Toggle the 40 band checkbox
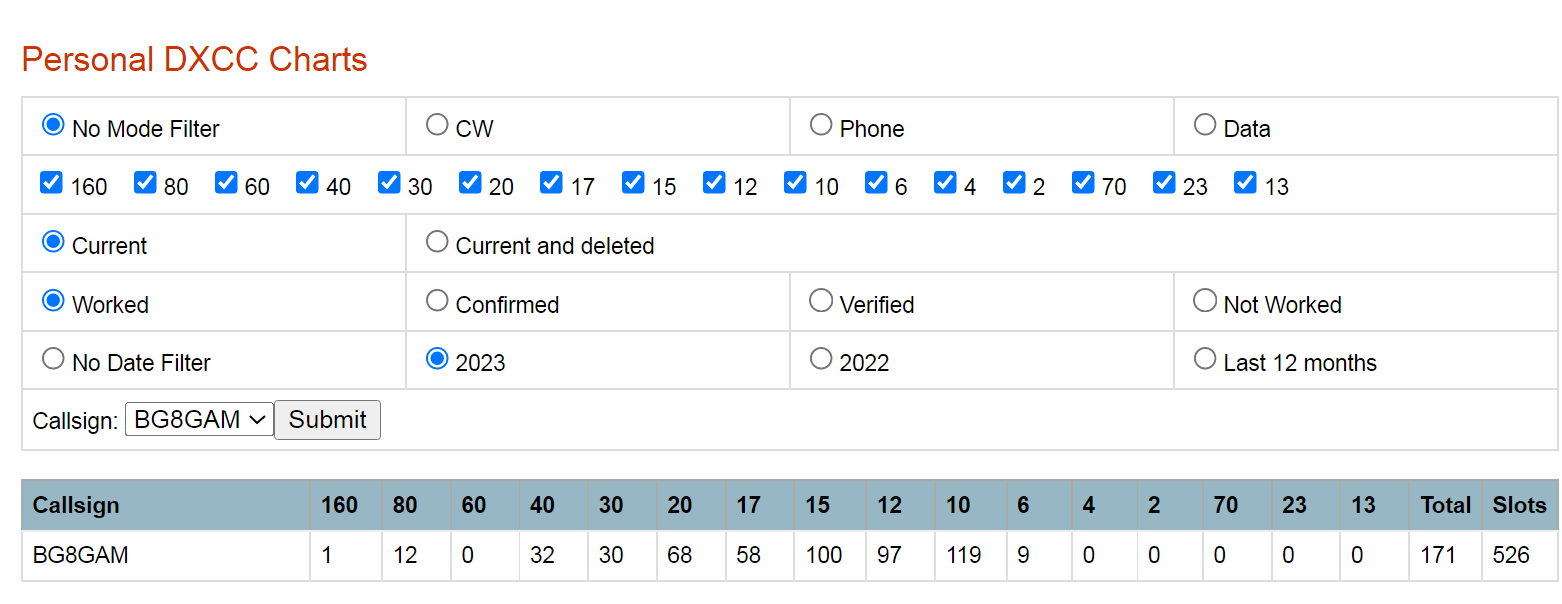Image resolution: width=1562 pixels, height=604 pixels. (307, 183)
